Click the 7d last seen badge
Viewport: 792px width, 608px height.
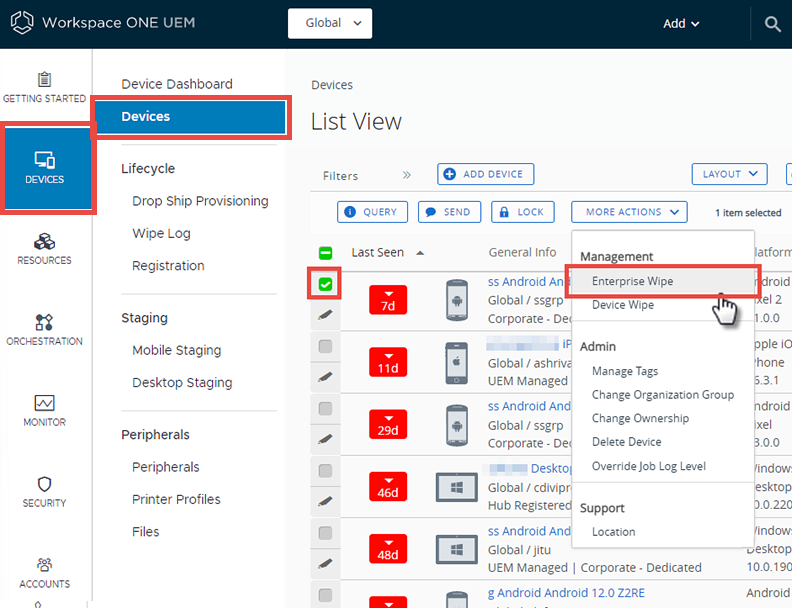(x=388, y=300)
